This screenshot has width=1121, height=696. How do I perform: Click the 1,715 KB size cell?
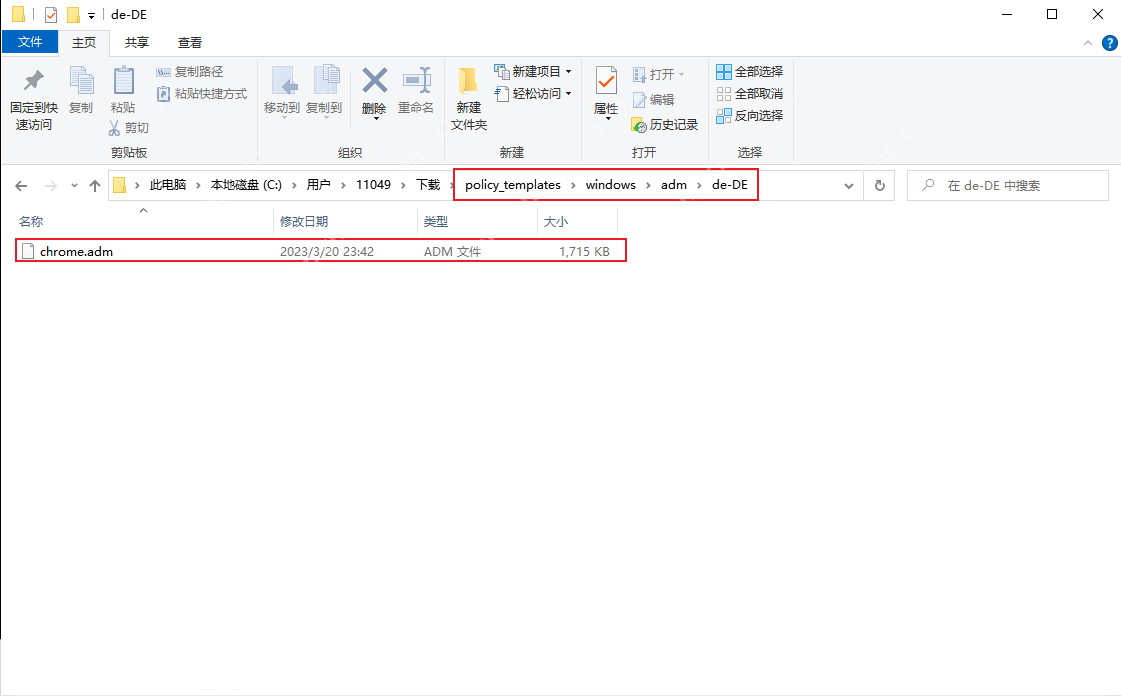coord(584,252)
